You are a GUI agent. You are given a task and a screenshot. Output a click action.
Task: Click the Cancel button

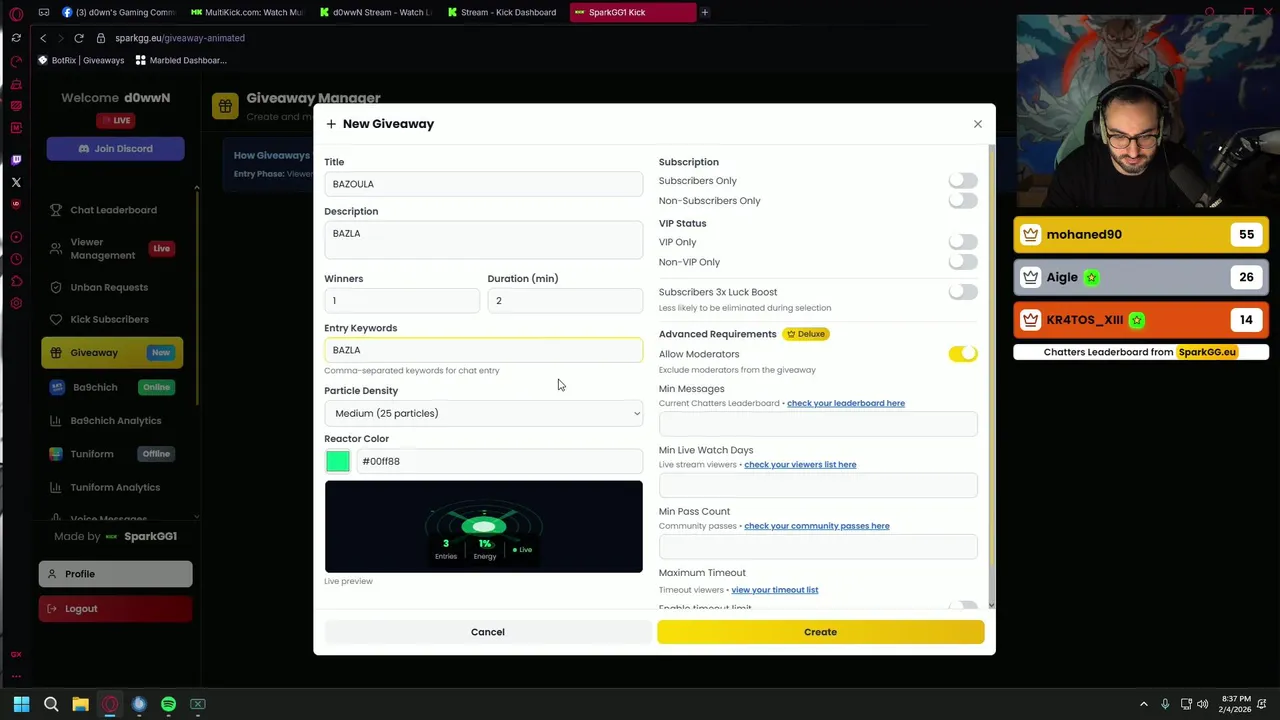click(x=488, y=632)
